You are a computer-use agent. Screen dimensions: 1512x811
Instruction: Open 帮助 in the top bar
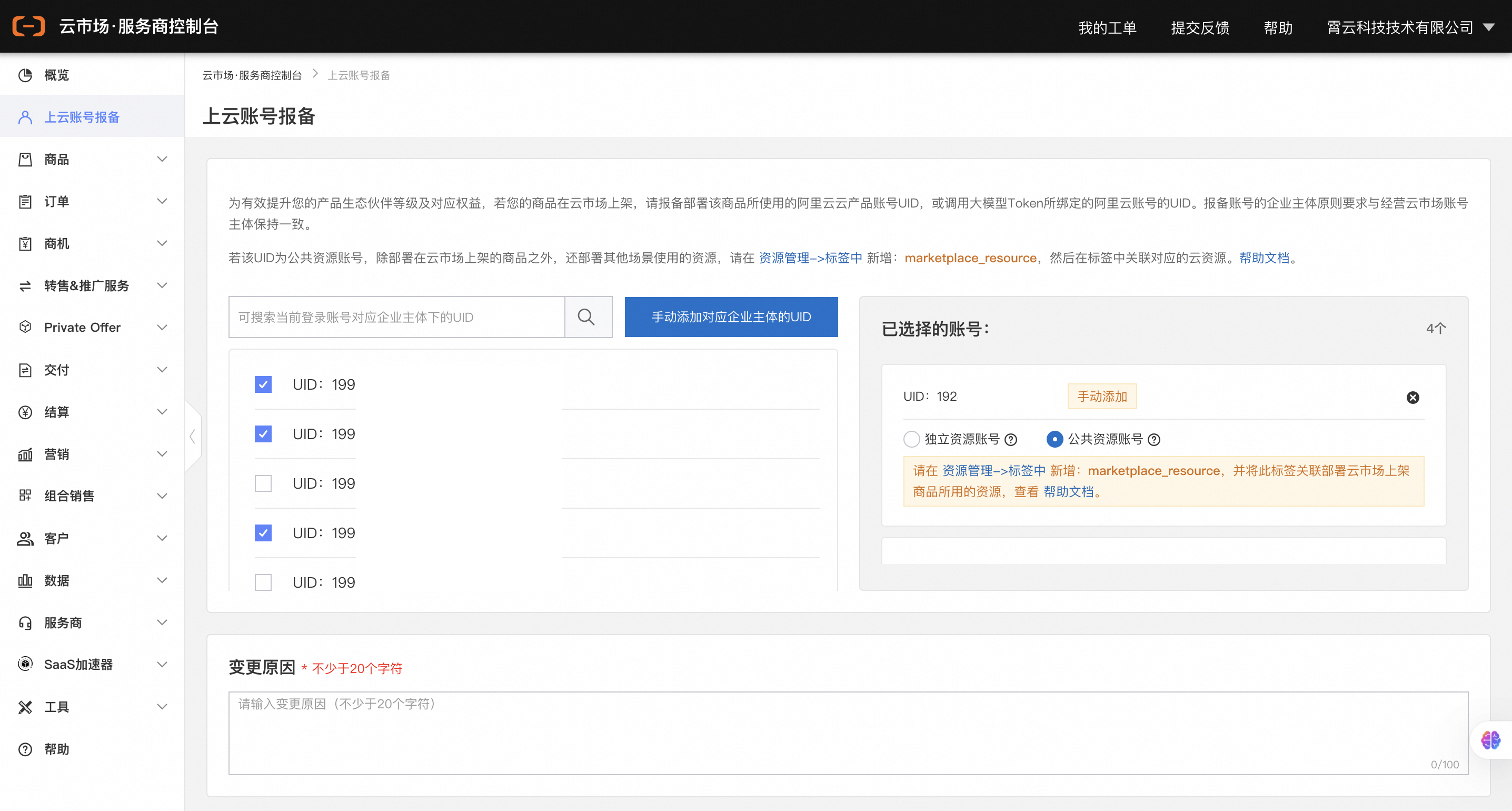coord(1278,27)
